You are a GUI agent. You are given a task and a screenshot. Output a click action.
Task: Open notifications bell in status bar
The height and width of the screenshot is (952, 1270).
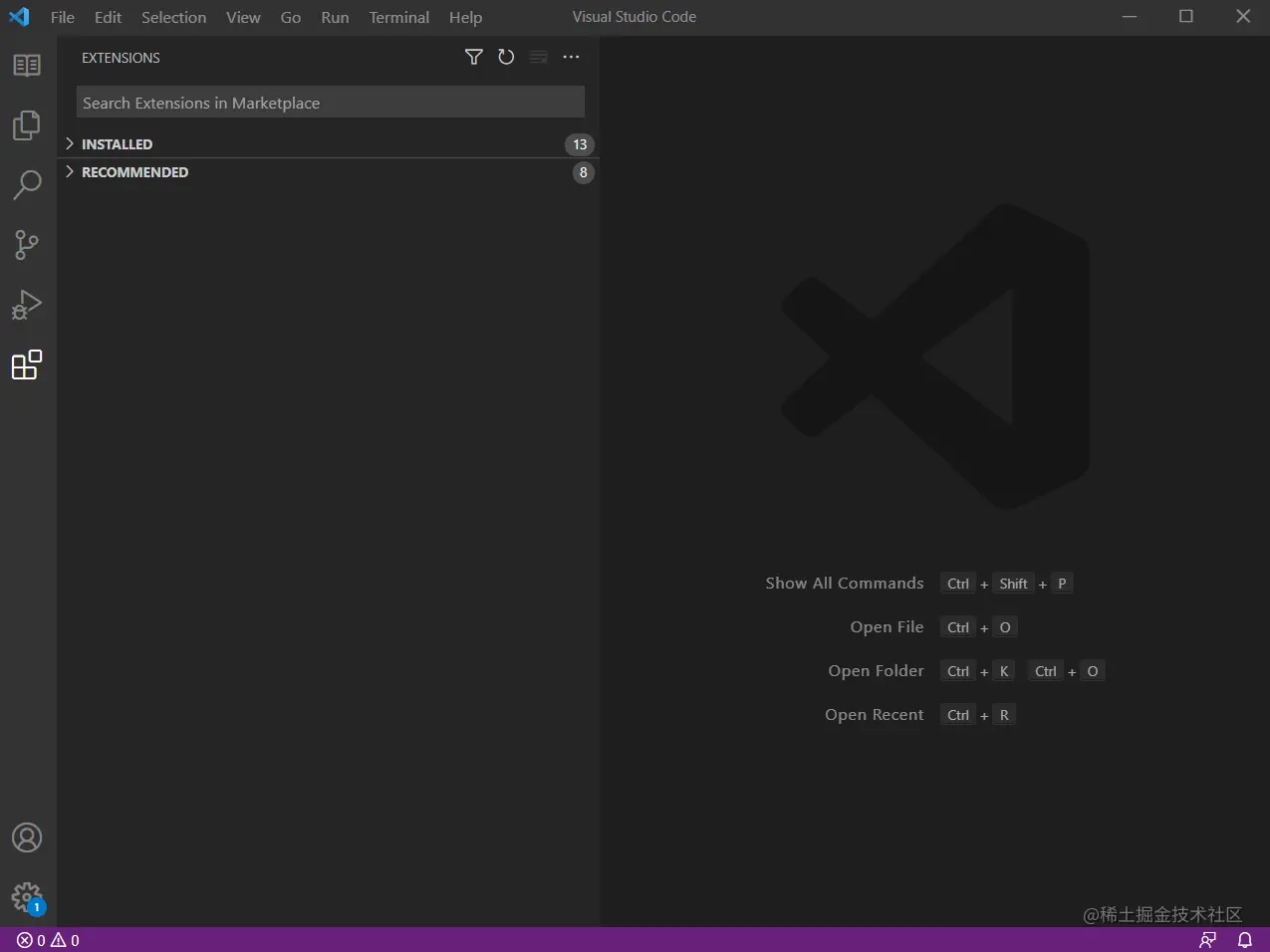click(1245, 940)
